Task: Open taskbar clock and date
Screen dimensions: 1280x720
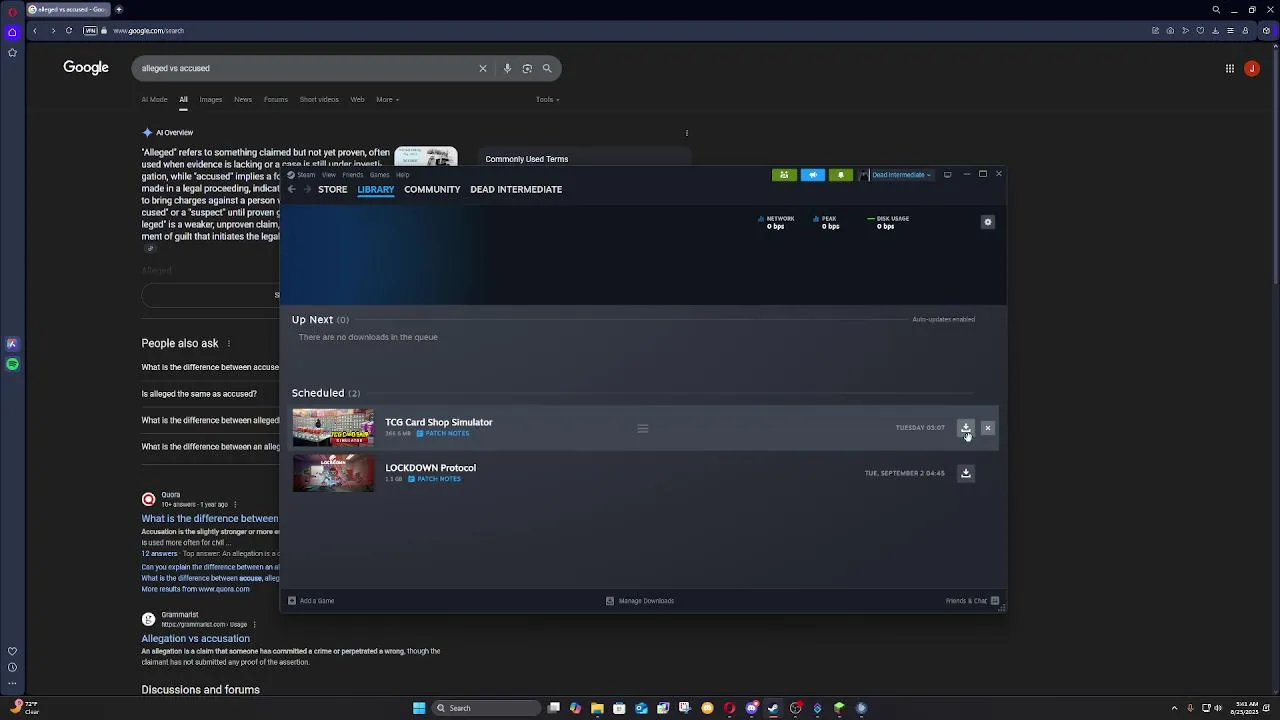Action: (x=1246, y=708)
